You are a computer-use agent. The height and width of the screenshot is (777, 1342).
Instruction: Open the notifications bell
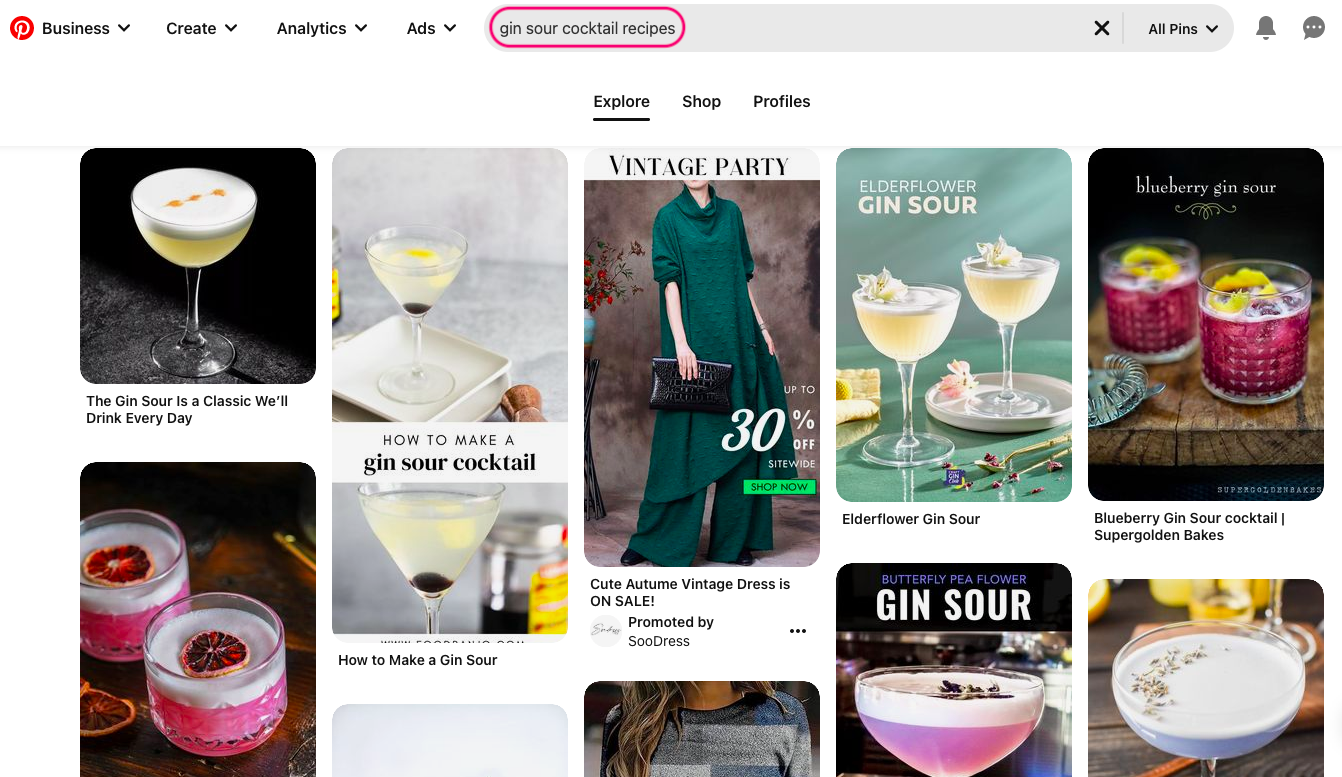[x=1266, y=28]
